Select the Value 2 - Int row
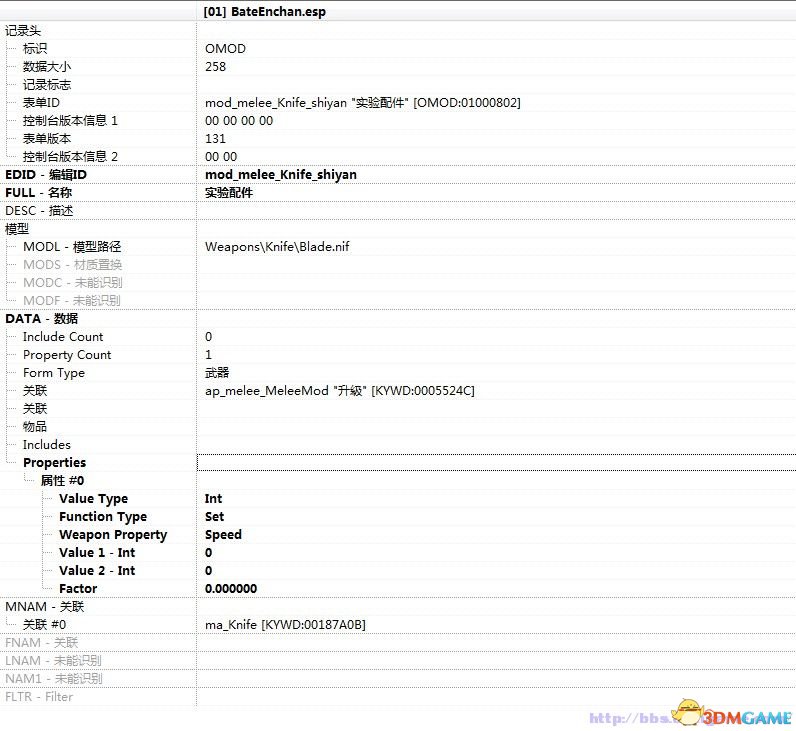Screen dimensions: 796x731 [97, 571]
